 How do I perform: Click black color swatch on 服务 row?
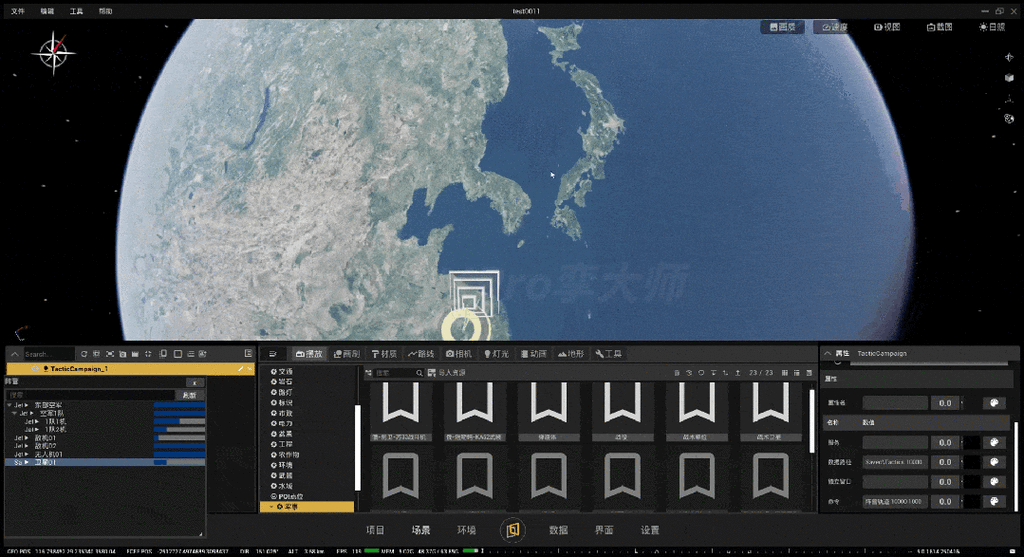[x=972, y=443]
